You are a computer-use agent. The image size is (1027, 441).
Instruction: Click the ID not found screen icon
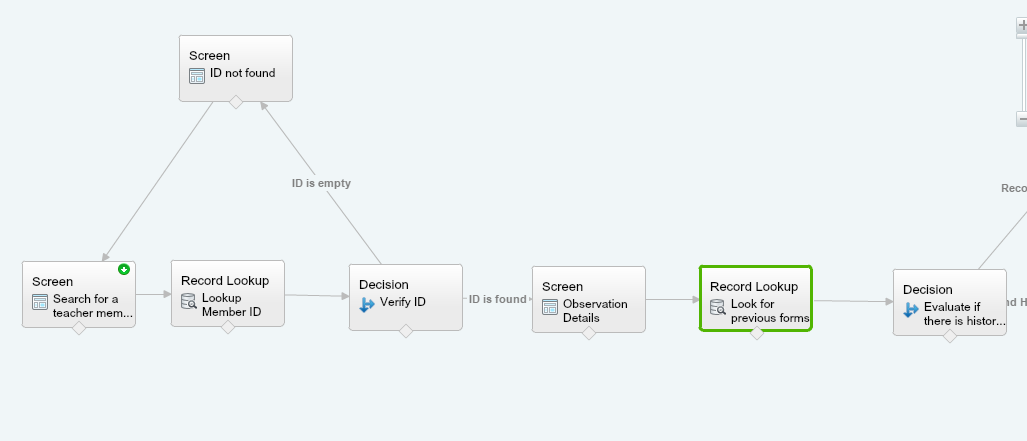197,74
